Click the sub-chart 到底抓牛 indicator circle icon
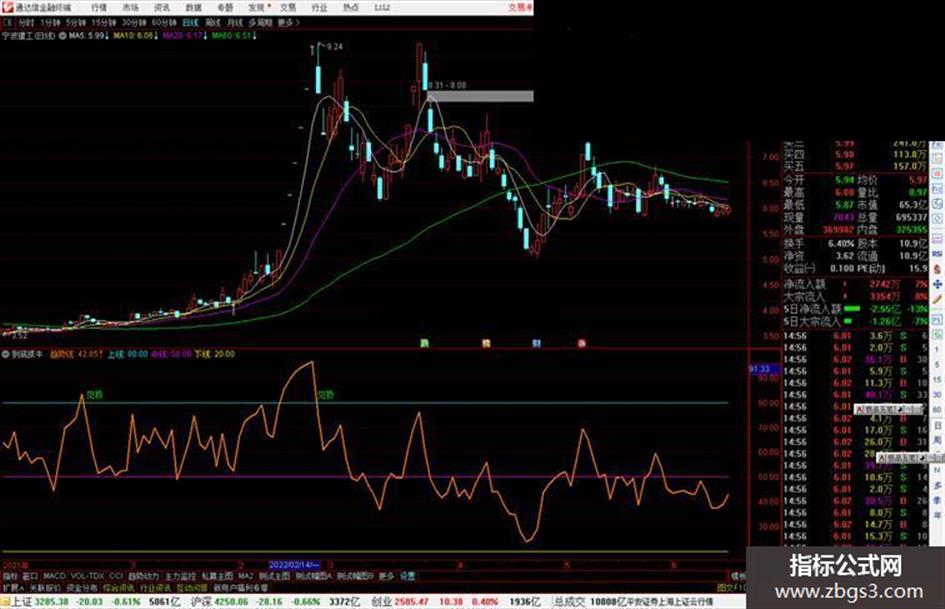This screenshot has height=609, width=945. (6, 354)
